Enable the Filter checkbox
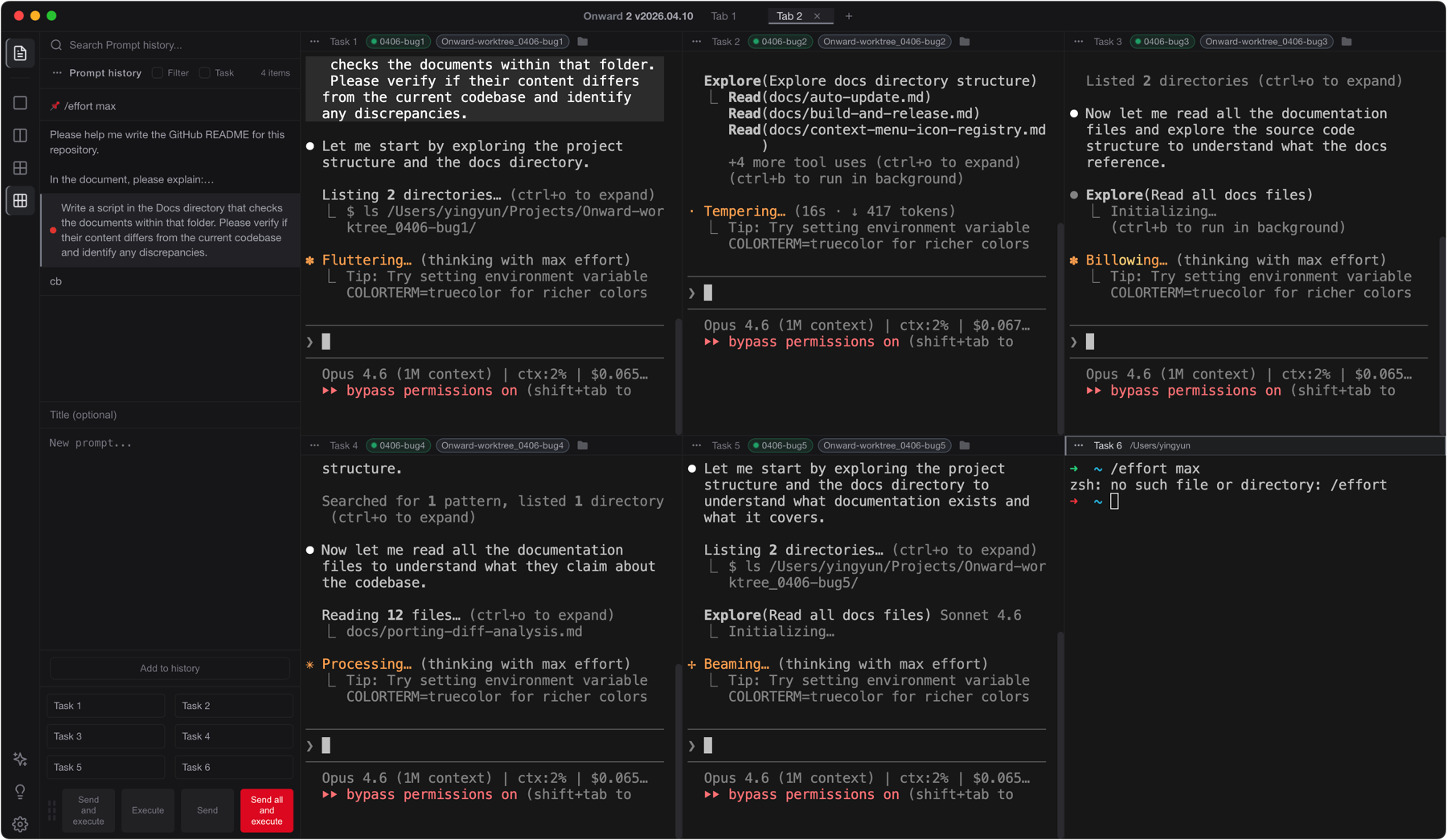Viewport: 1447px width, 840px height. (x=158, y=73)
